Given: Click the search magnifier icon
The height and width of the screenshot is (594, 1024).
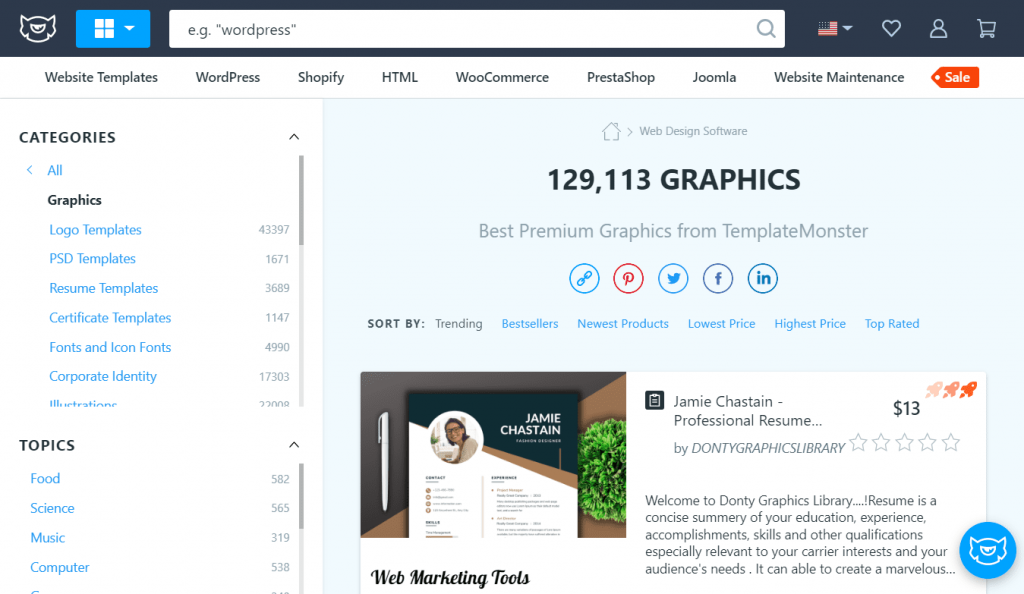Looking at the screenshot, I should coord(766,29).
